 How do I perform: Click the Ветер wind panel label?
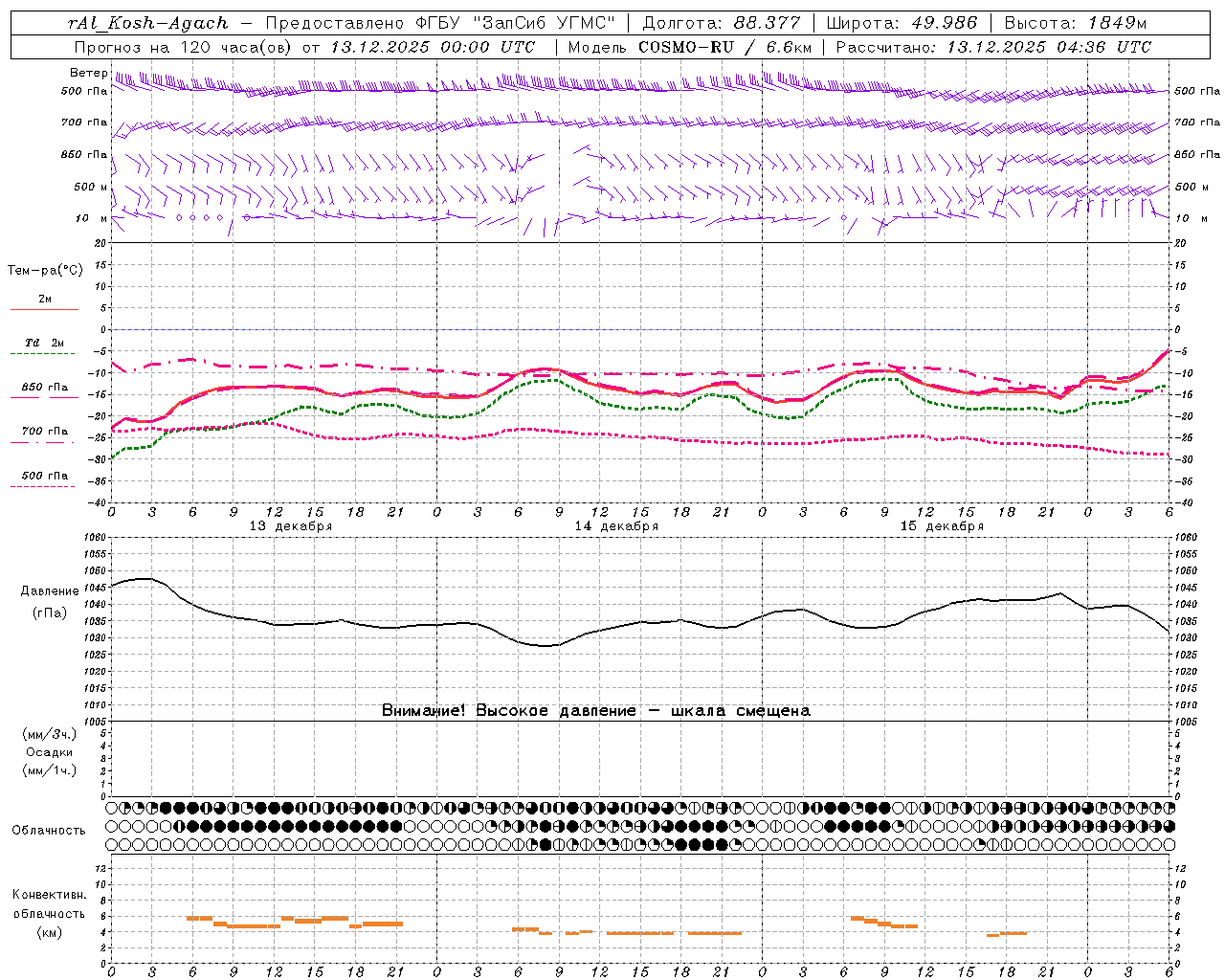[x=88, y=73]
